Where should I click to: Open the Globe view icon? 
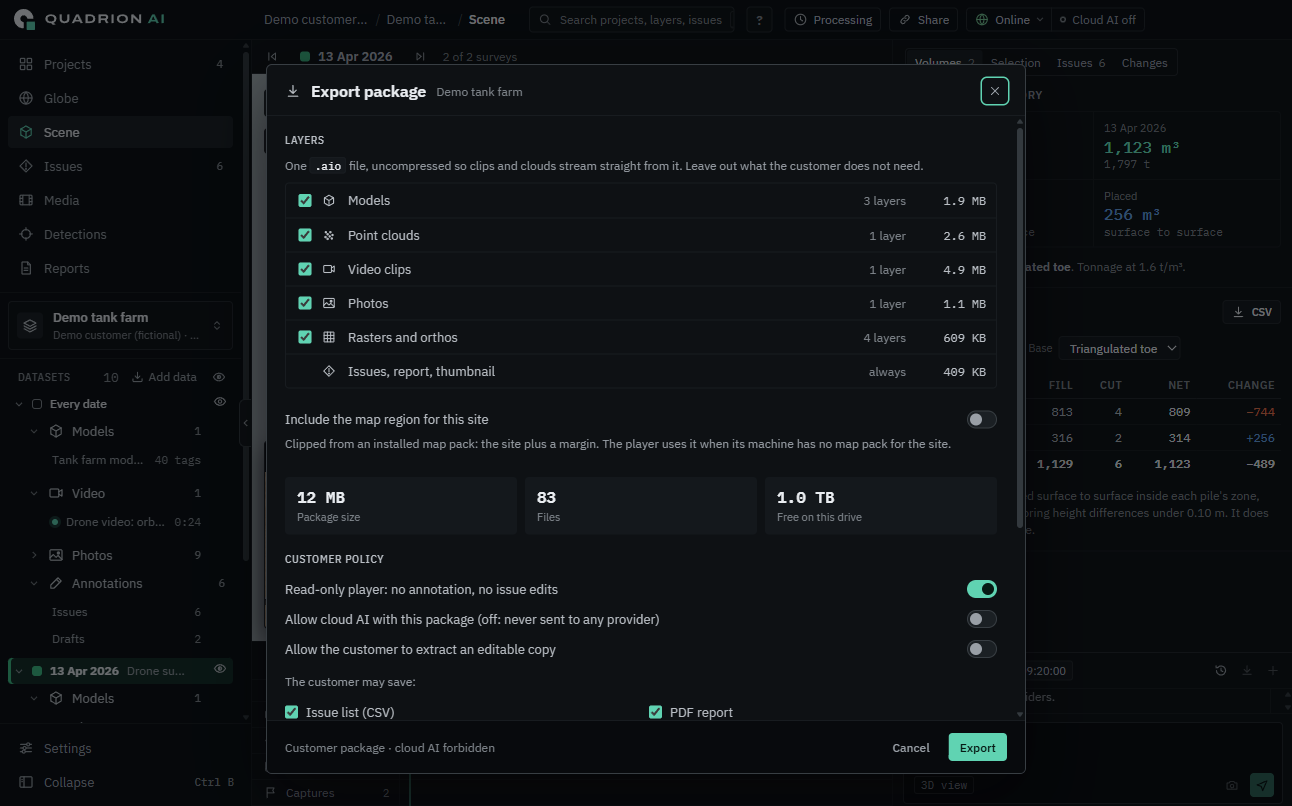pos(26,98)
